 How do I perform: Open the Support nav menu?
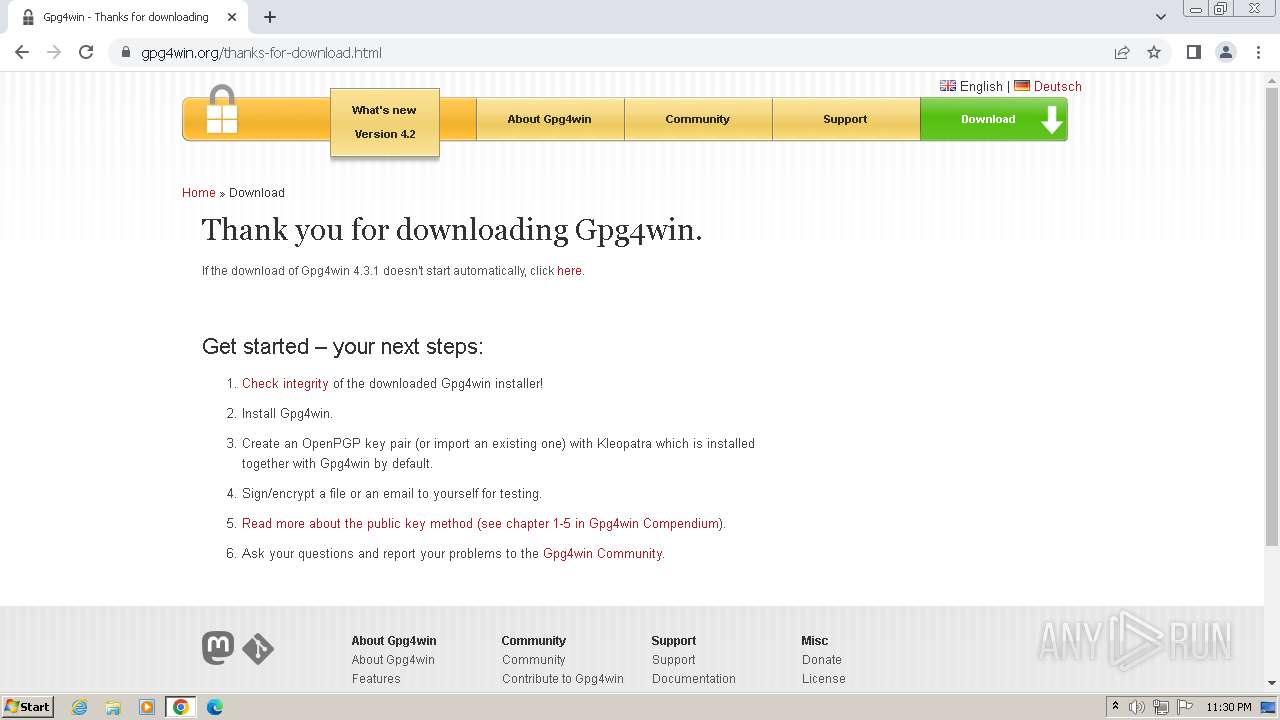(x=846, y=119)
